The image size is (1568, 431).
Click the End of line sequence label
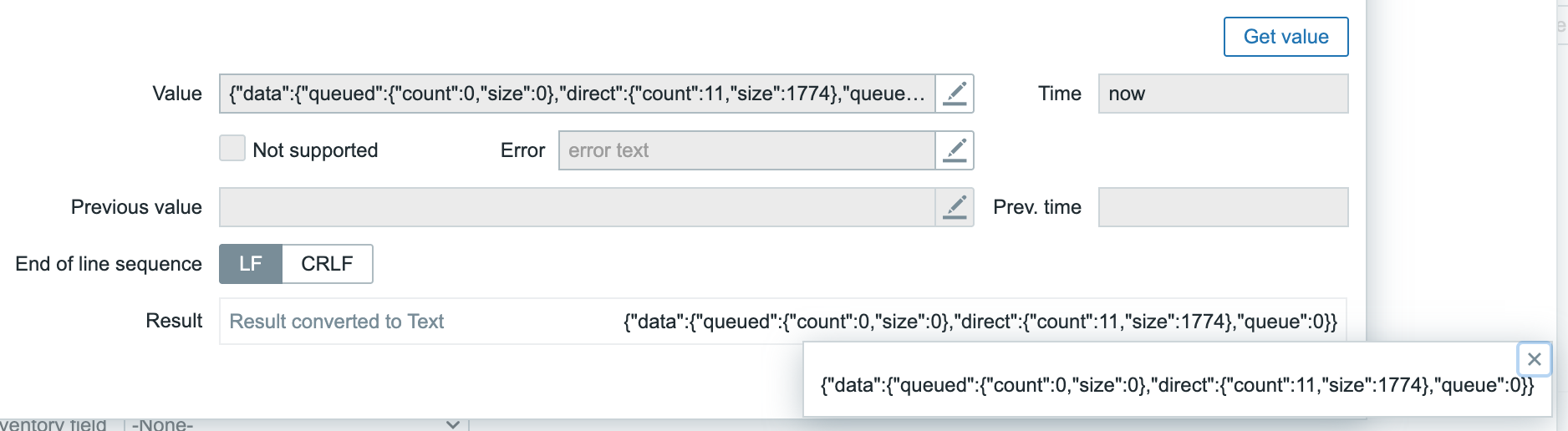point(109,264)
